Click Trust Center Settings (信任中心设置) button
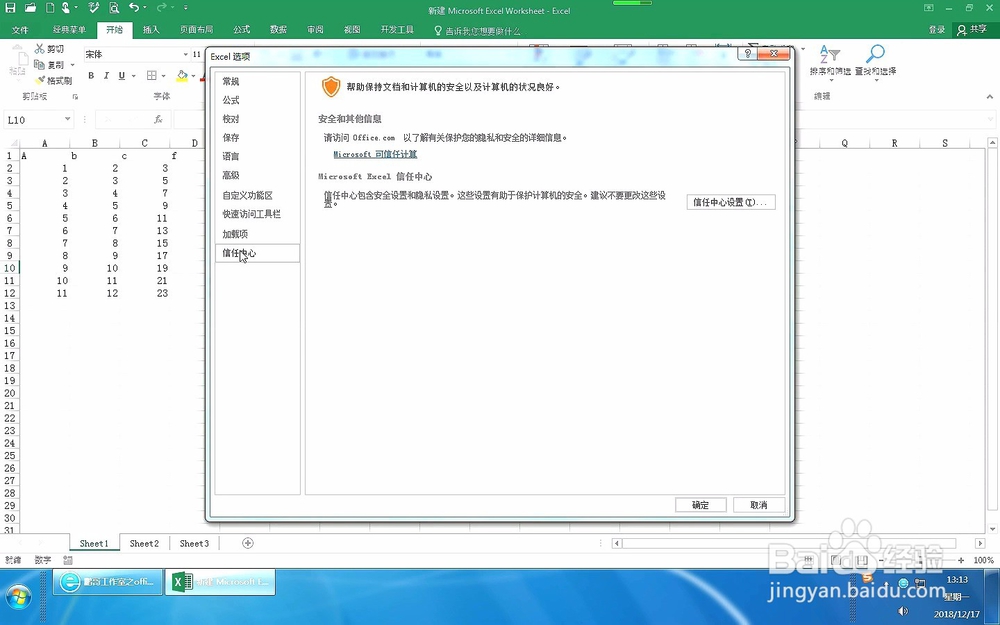1000x625 pixels. tap(731, 202)
